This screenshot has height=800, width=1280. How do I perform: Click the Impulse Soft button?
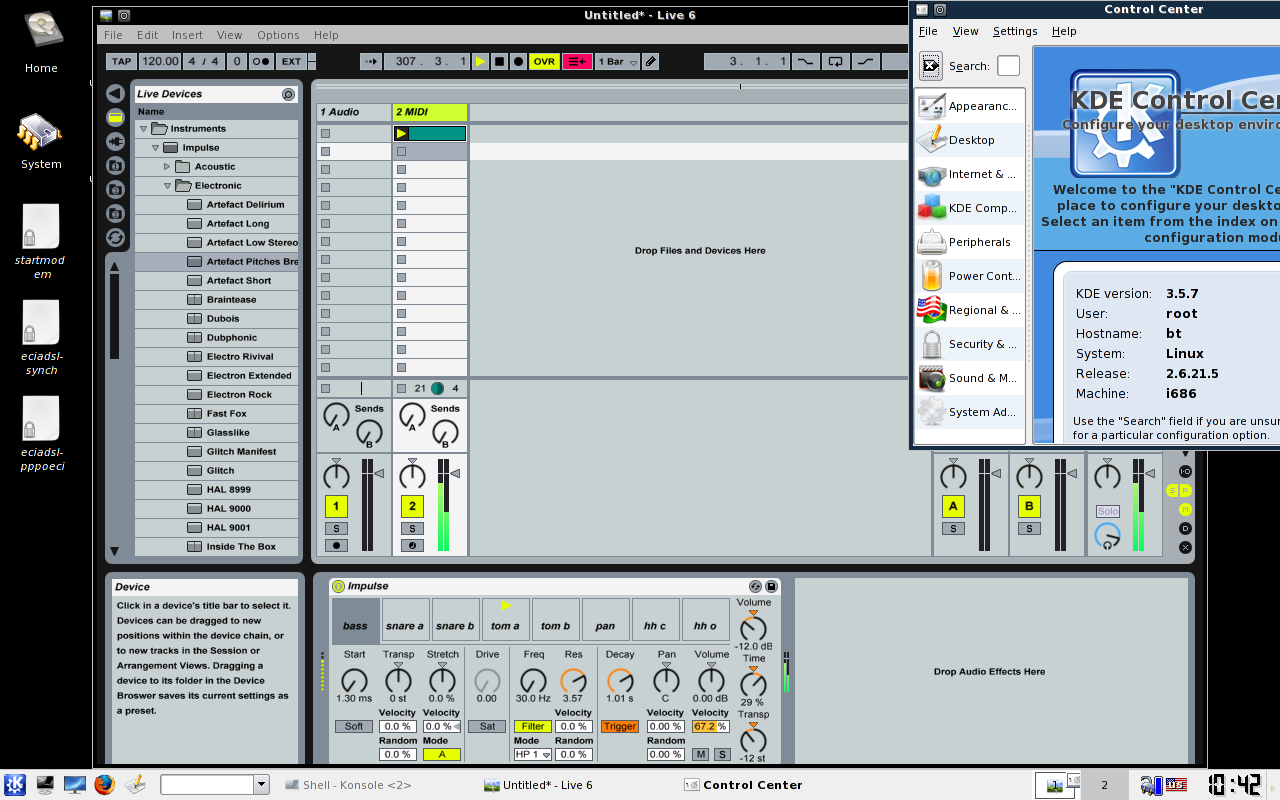(354, 727)
